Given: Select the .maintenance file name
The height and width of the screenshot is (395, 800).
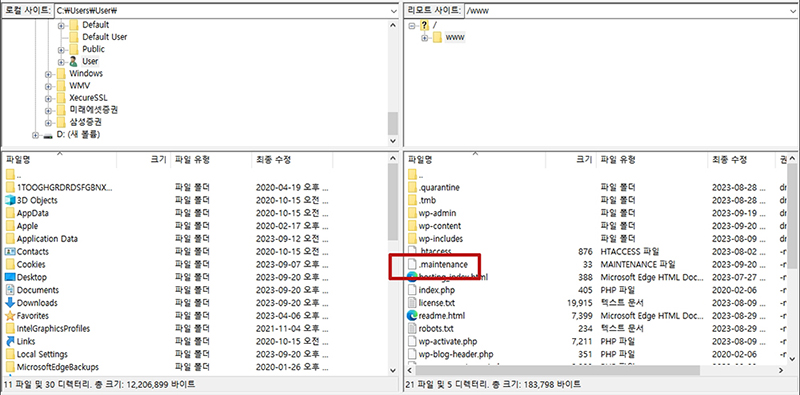Looking at the screenshot, I should 443,264.
